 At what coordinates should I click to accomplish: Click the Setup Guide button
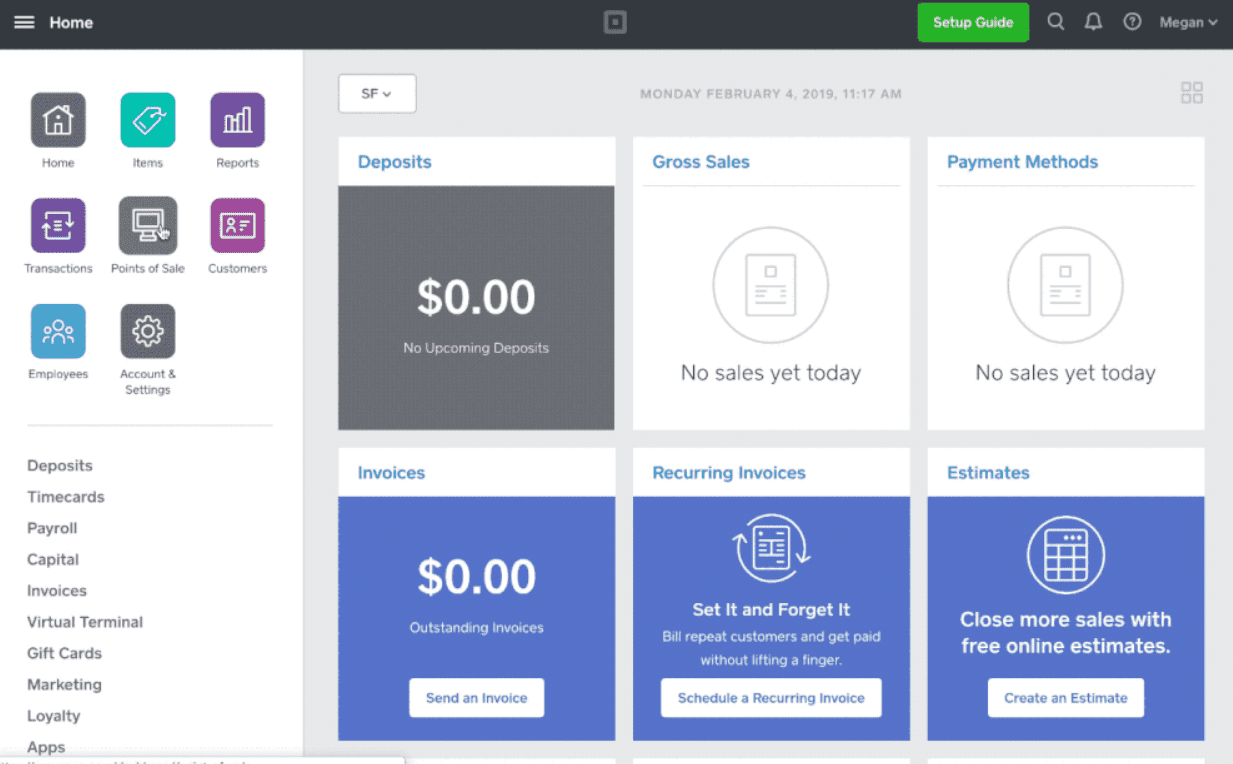click(x=972, y=21)
